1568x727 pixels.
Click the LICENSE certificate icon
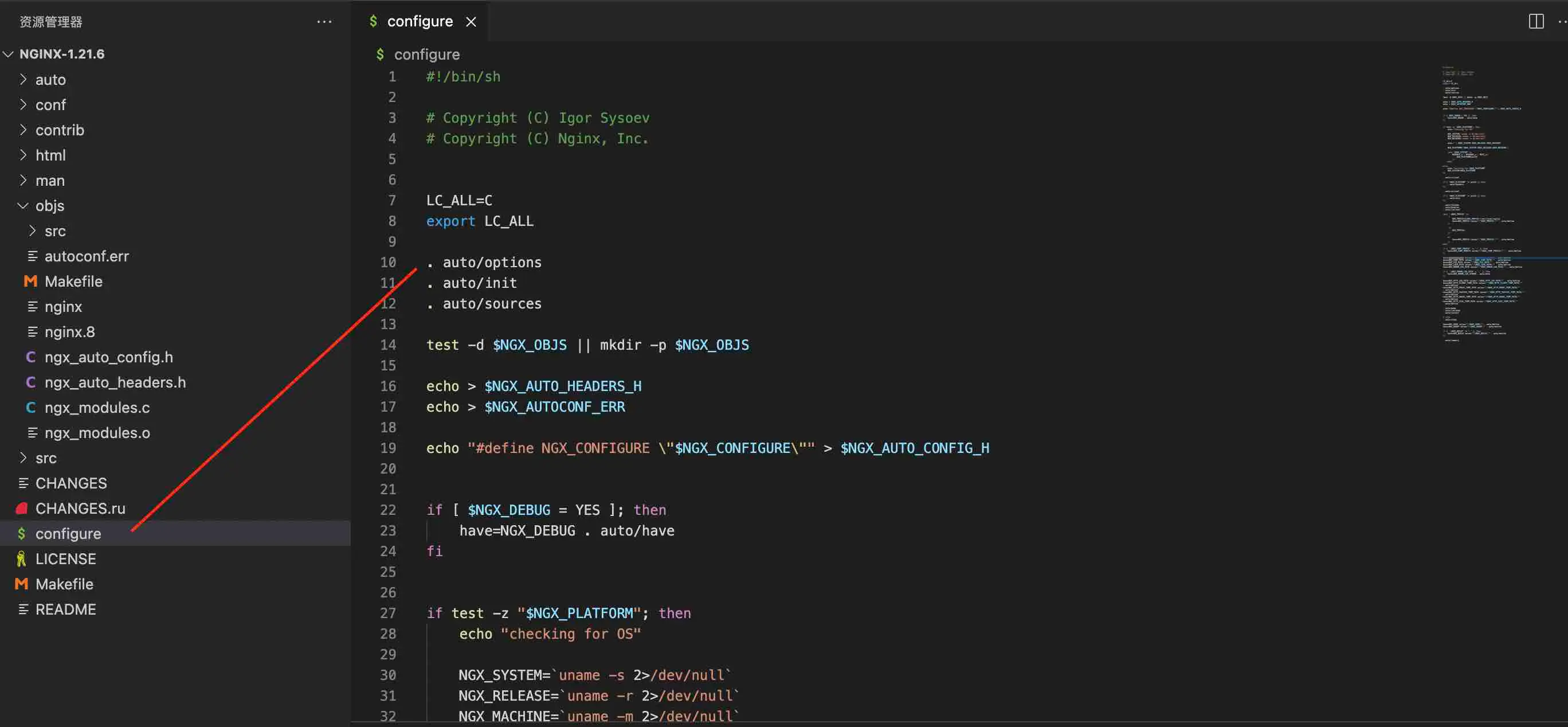21,558
